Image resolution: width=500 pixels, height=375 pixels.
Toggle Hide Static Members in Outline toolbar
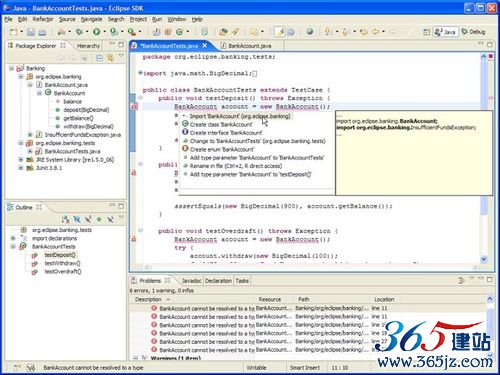[x=88, y=219]
